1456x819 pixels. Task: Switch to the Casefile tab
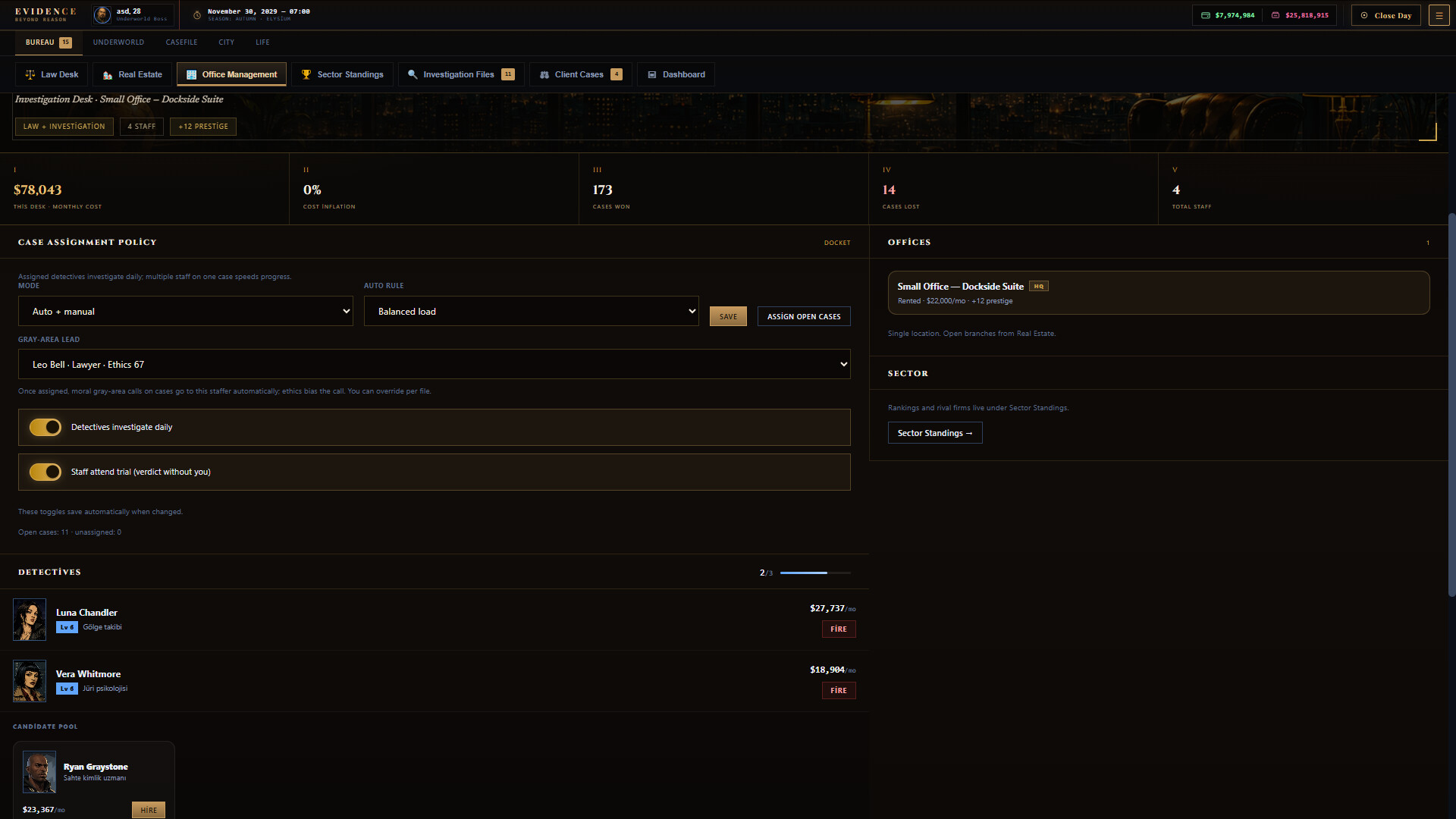(x=182, y=42)
